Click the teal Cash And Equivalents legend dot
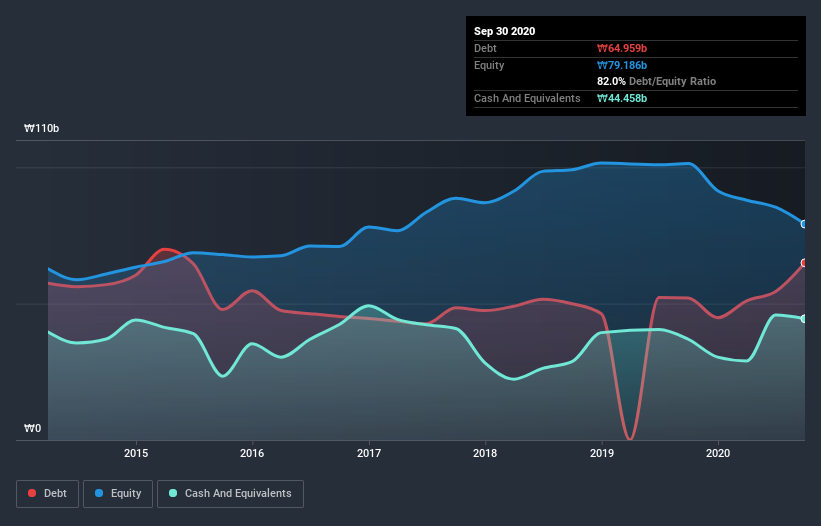This screenshot has width=821, height=526. tap(173, 493)
